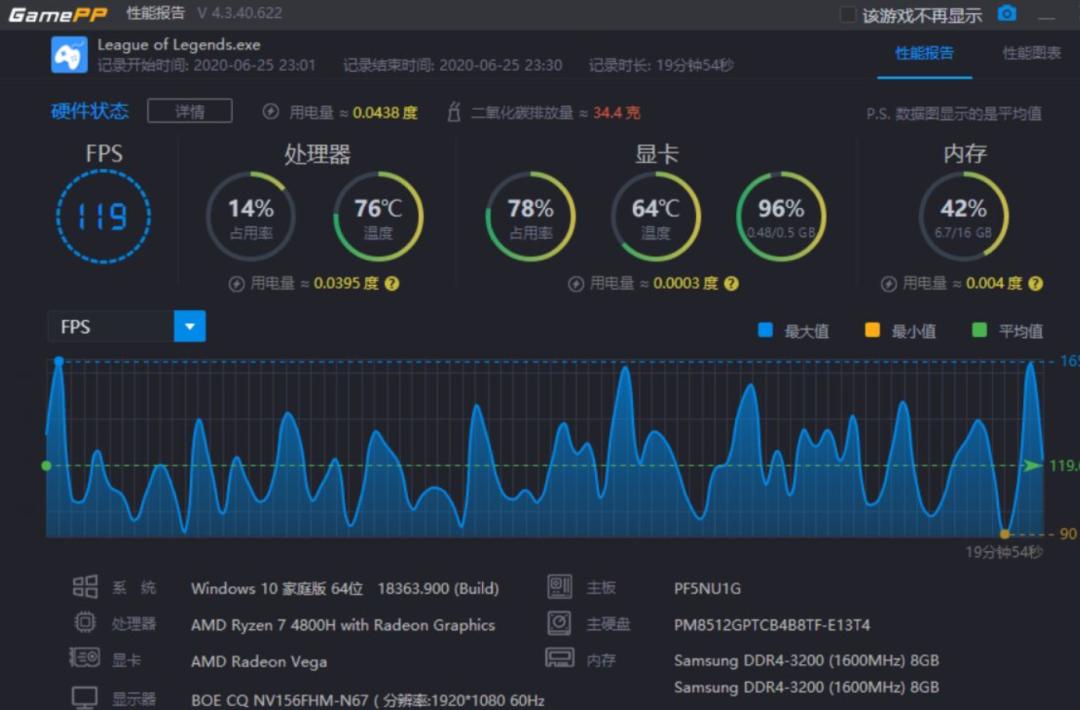Click the 'AMD Radeon Vega' text
This screenshot has height=710, width=1080.
[x=259, y=661]
